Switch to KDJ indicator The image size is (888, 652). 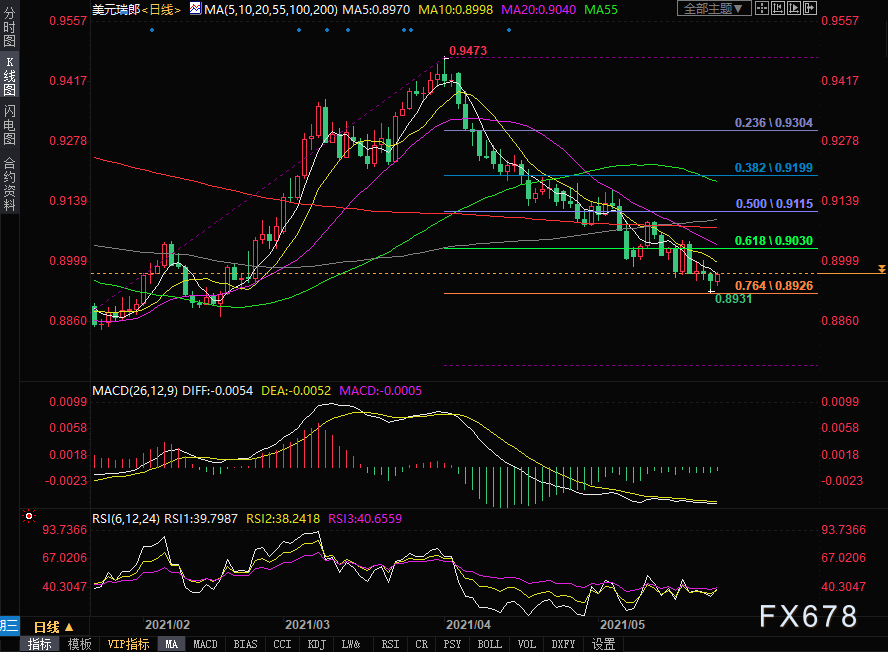[317, 644]
